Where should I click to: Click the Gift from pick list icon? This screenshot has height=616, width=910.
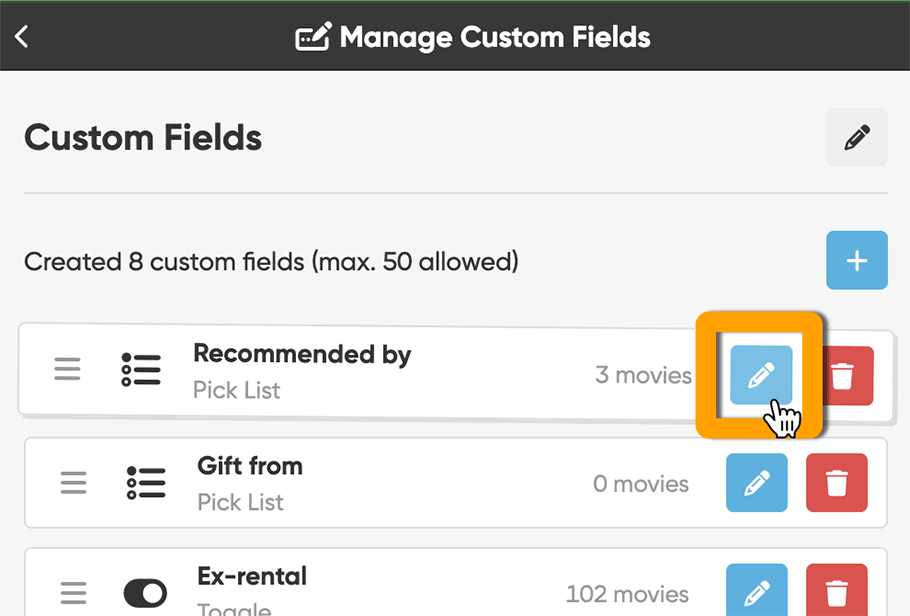point(146,482)
